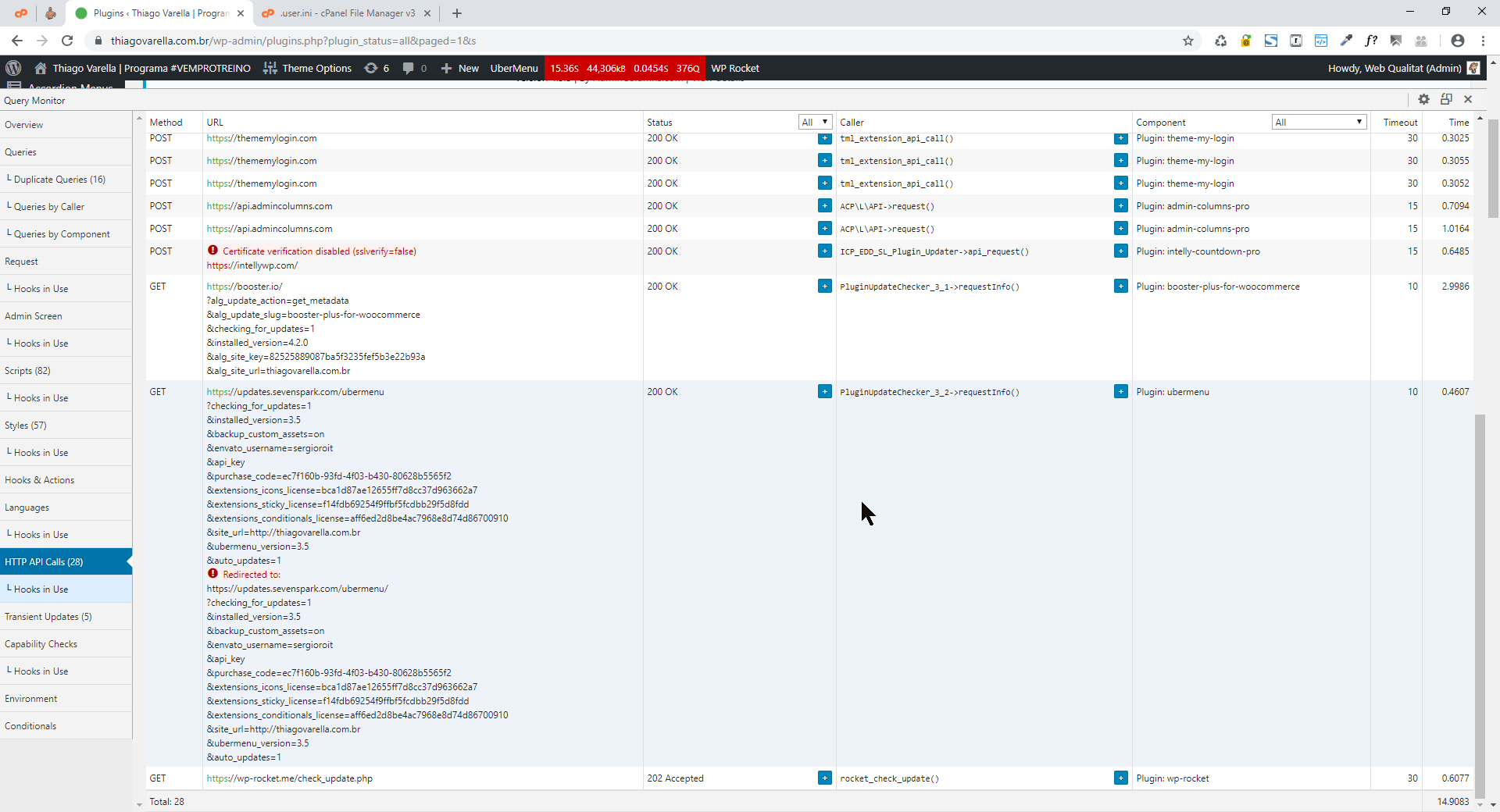This screenshot has width=1500, height=812.
Task: Open the Status column filter dropdown
Action: (x=815, y=122)
